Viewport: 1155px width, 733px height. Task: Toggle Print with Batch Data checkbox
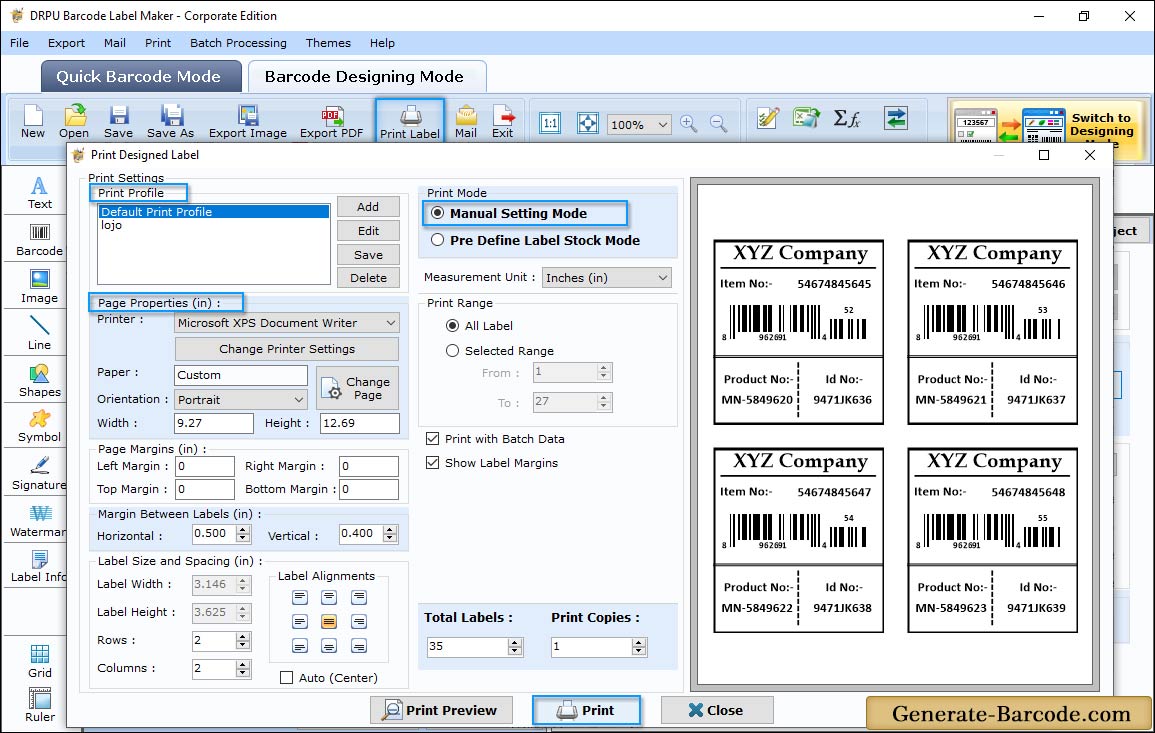pyautogui.click(x=432, y=438)
